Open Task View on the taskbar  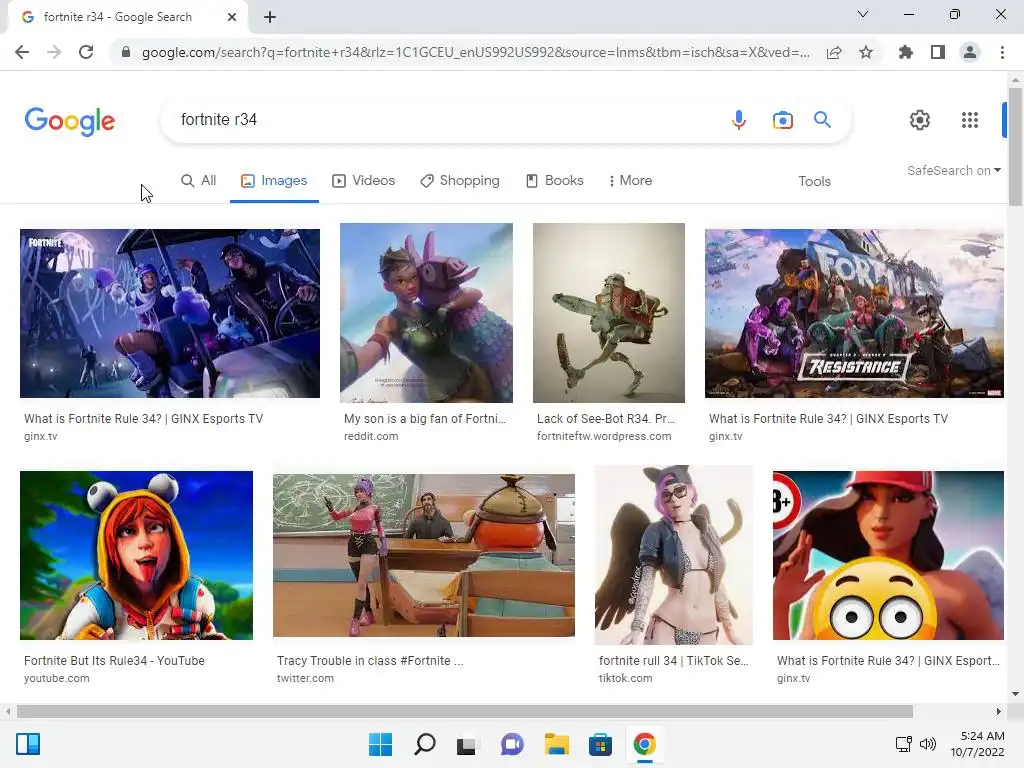(x=467, y=744)
